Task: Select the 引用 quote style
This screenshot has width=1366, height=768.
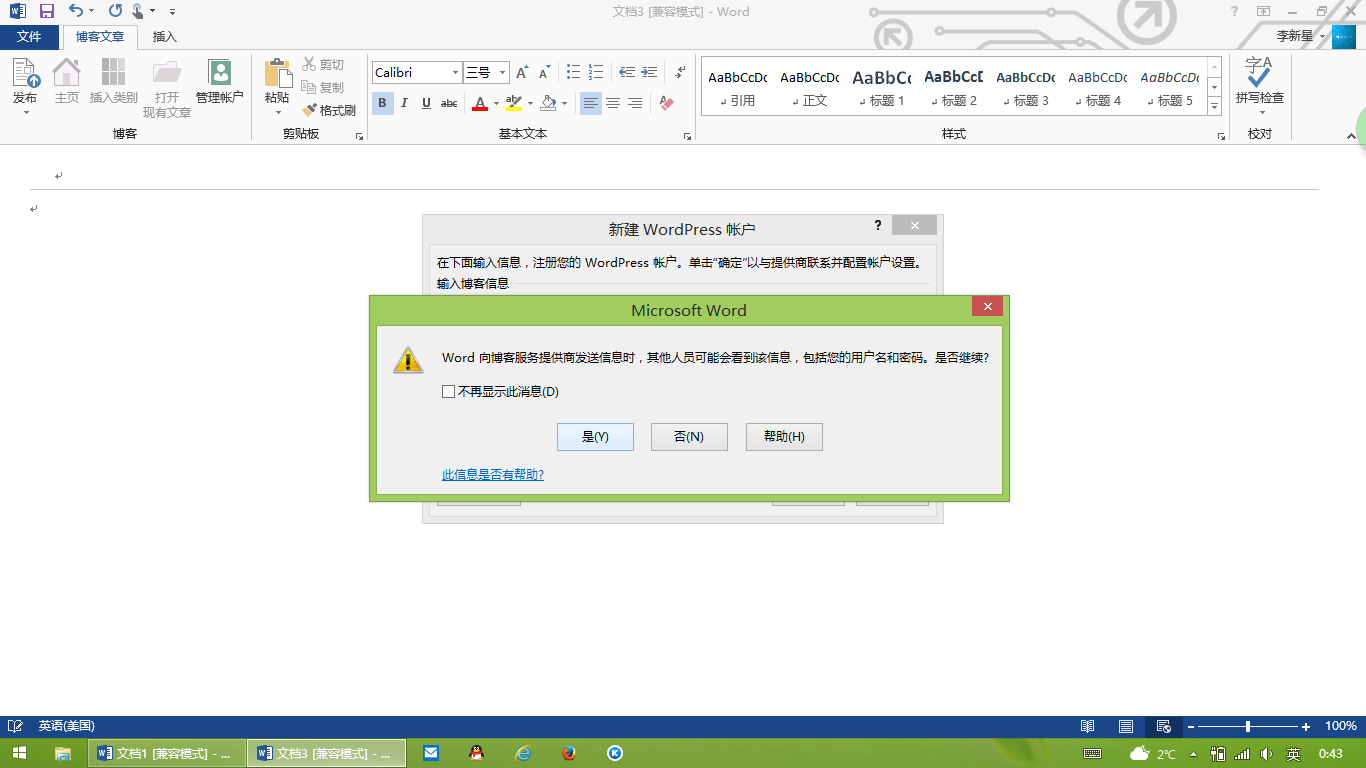Action: (x=738, y=87)
